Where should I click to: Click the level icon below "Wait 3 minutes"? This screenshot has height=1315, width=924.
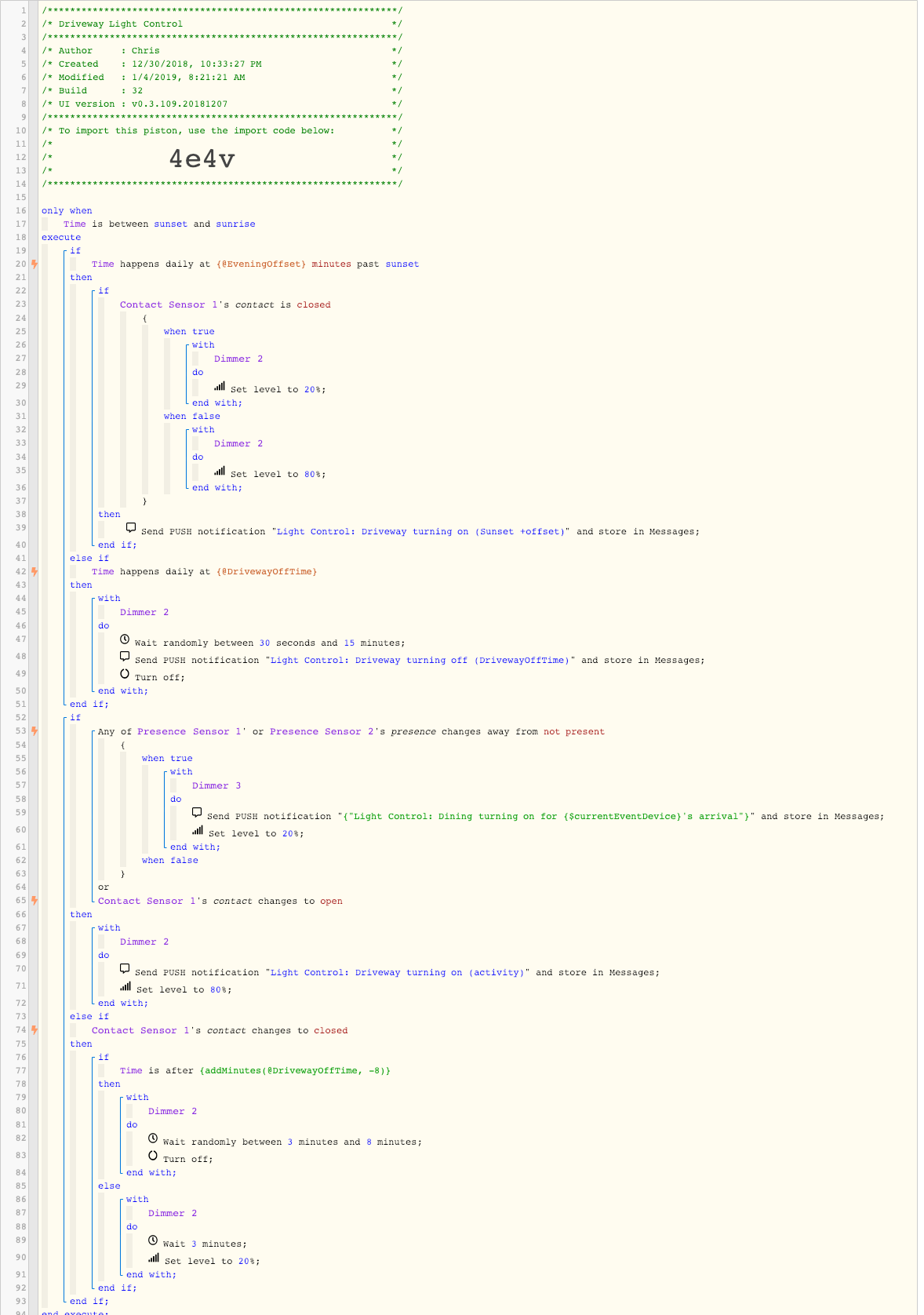click(x=154, y=1259)
